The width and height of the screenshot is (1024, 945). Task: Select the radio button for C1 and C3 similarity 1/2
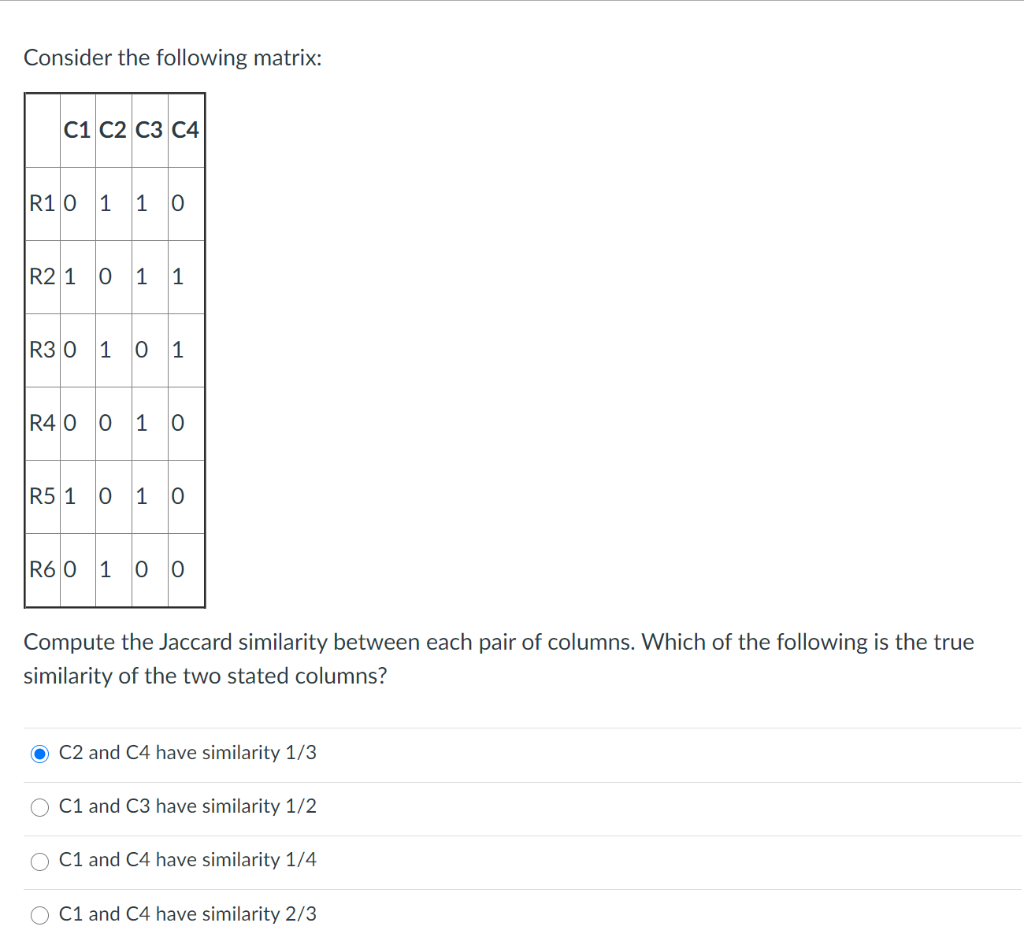click(x=39, y=807)
